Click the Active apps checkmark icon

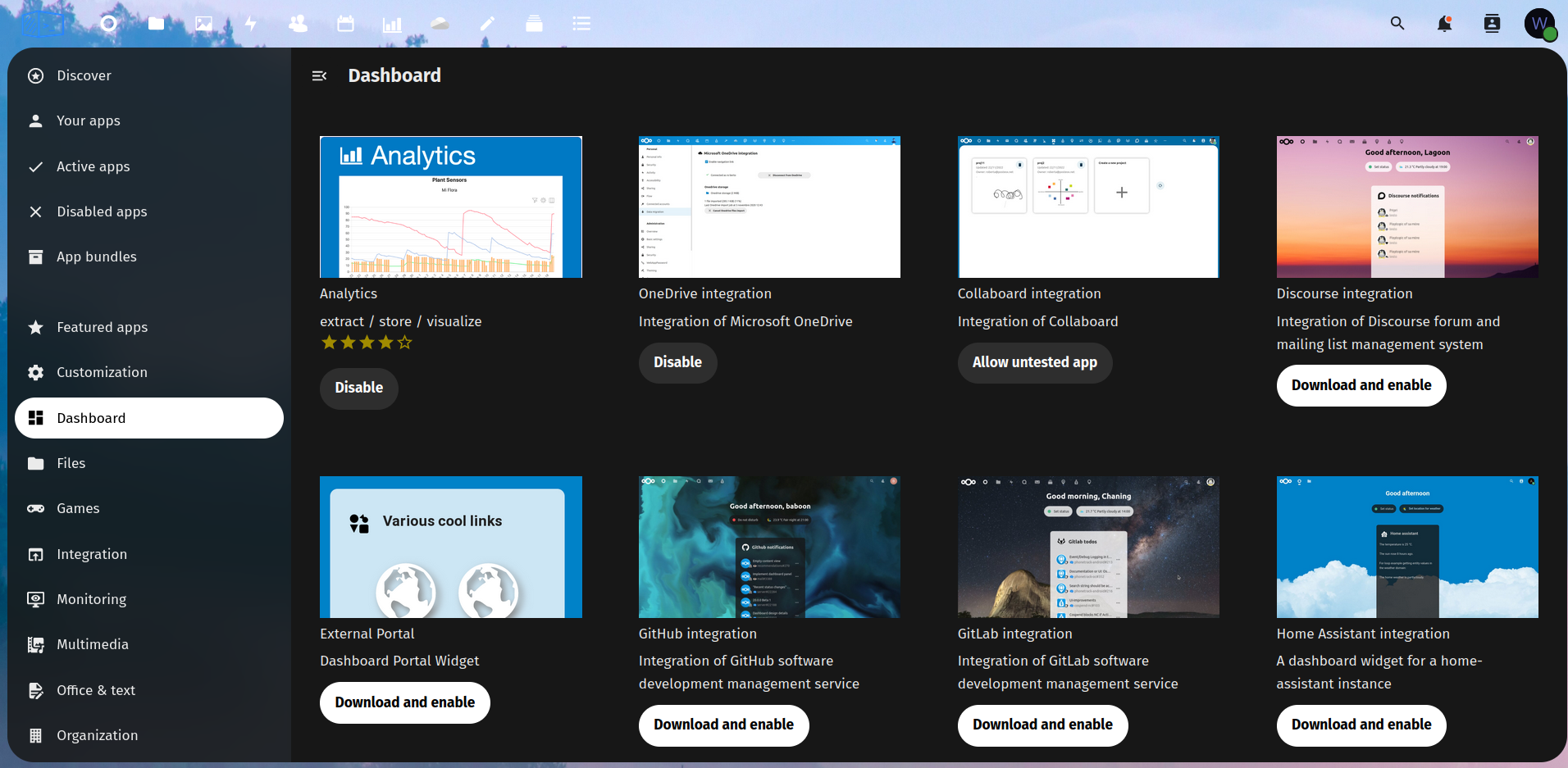(x=35, y=166)
